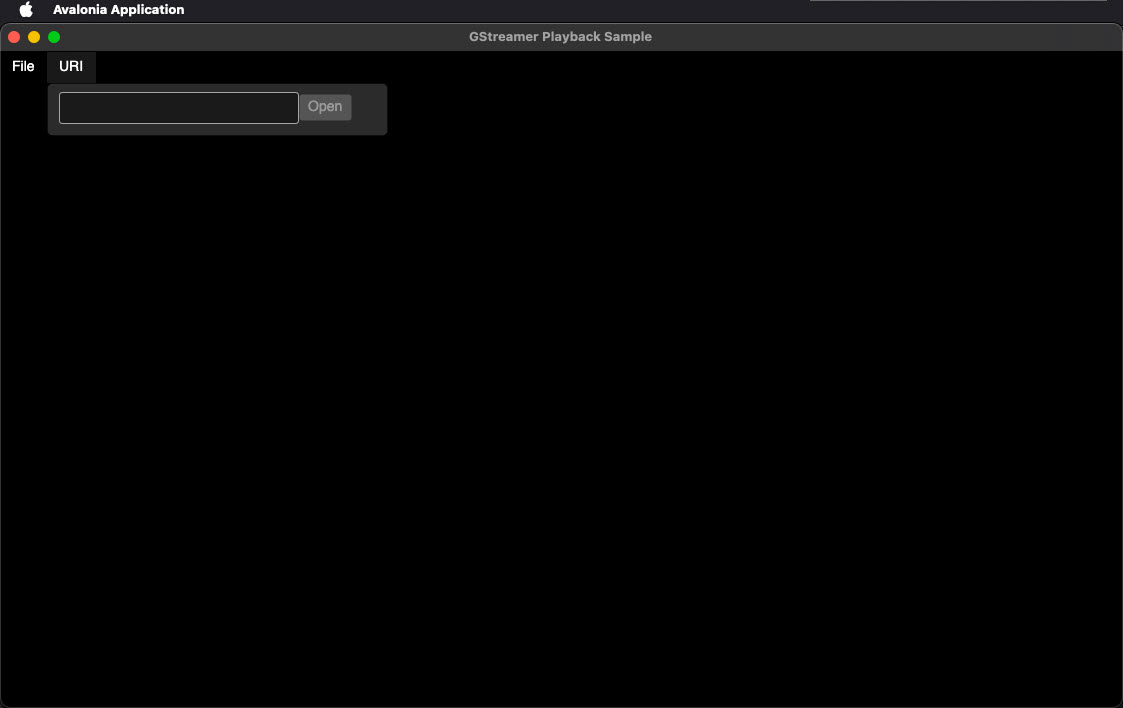Click the red close traffic light
The width and height of the screenshot is (1123, 708).
point(13,36)
